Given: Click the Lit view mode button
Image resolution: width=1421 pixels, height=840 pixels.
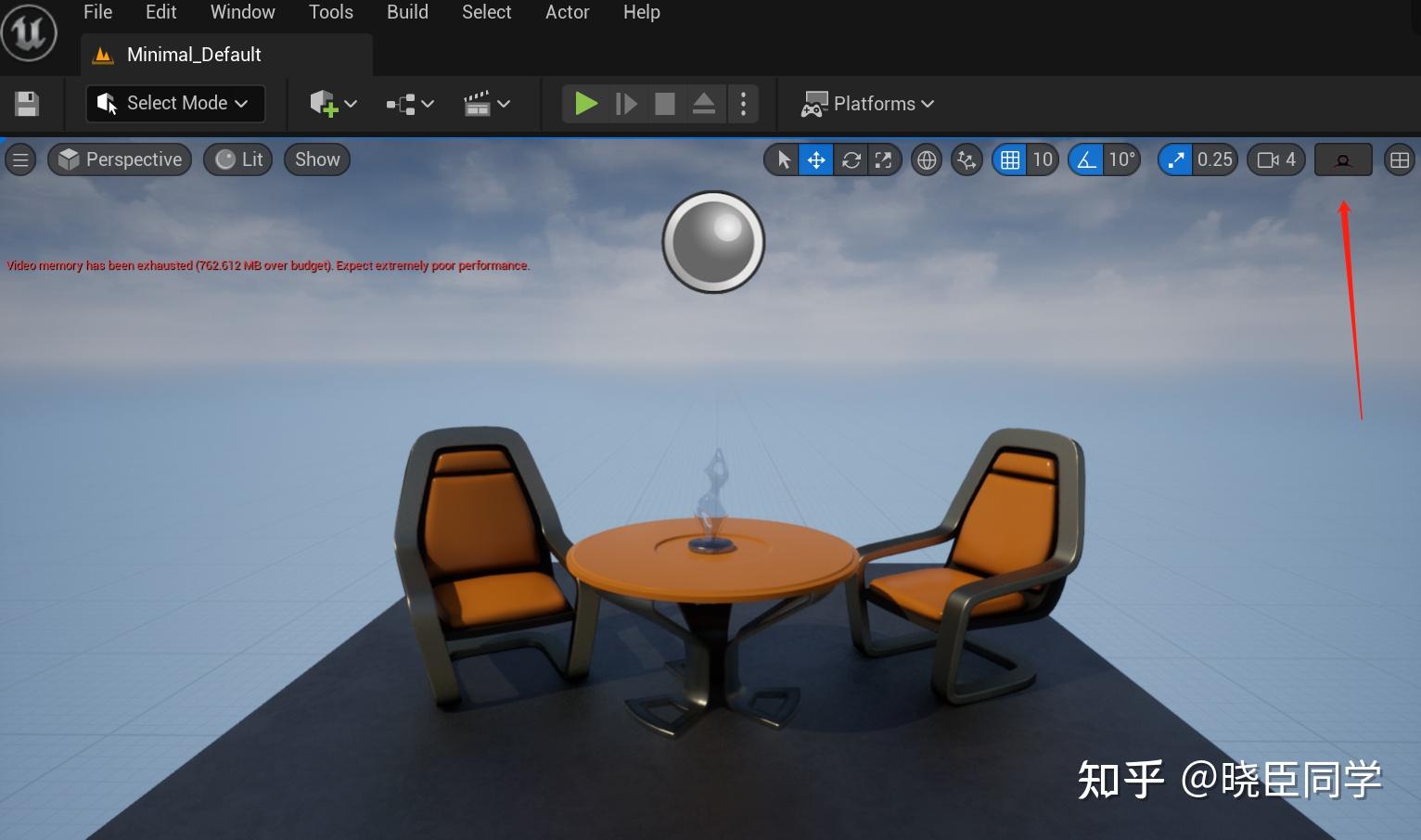Looking at the screenshot, I should pos(237,159).
